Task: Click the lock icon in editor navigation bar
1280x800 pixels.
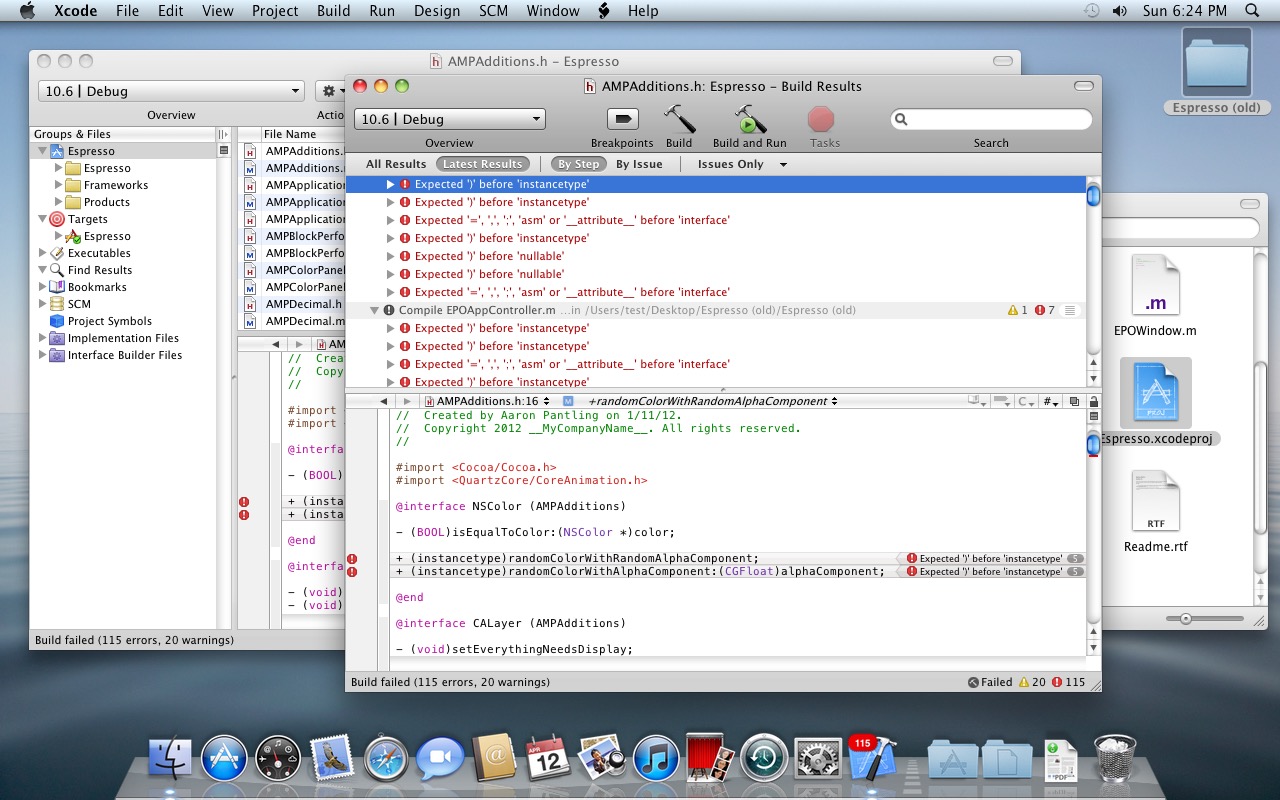Action: pyautogui.click(x=1093, y=401)
